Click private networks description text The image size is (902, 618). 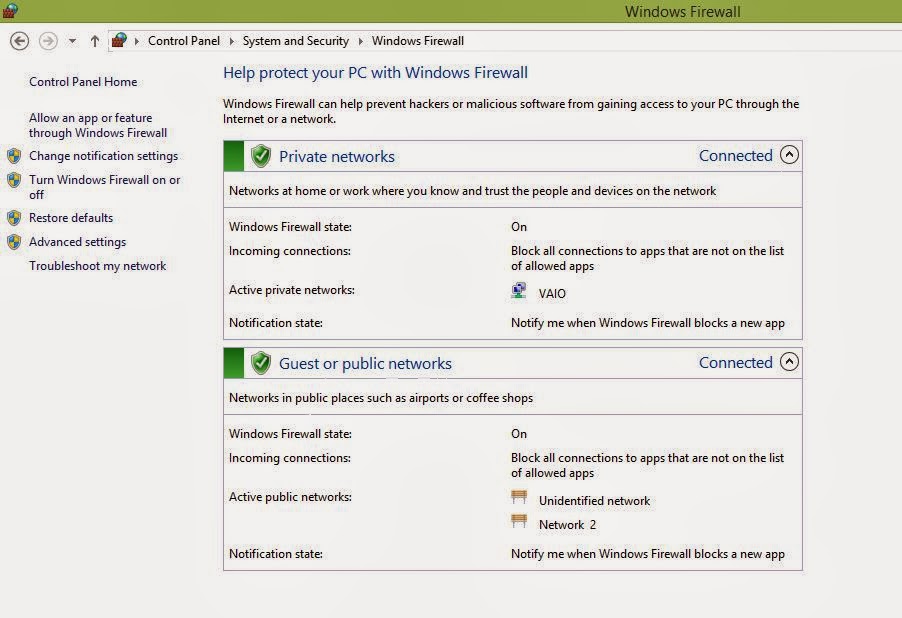[472, 190]
